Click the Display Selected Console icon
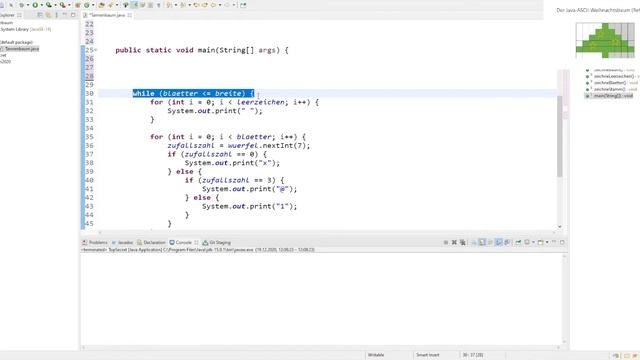 coord(527,242)
